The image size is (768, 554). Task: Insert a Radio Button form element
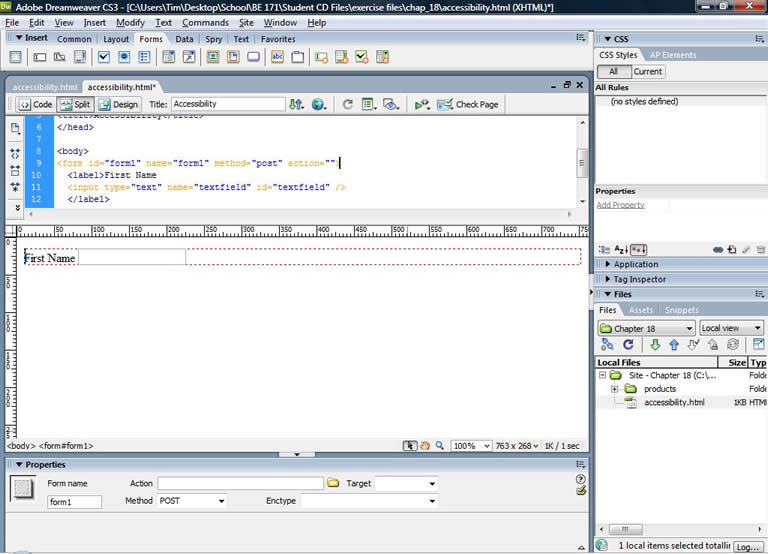124,57
